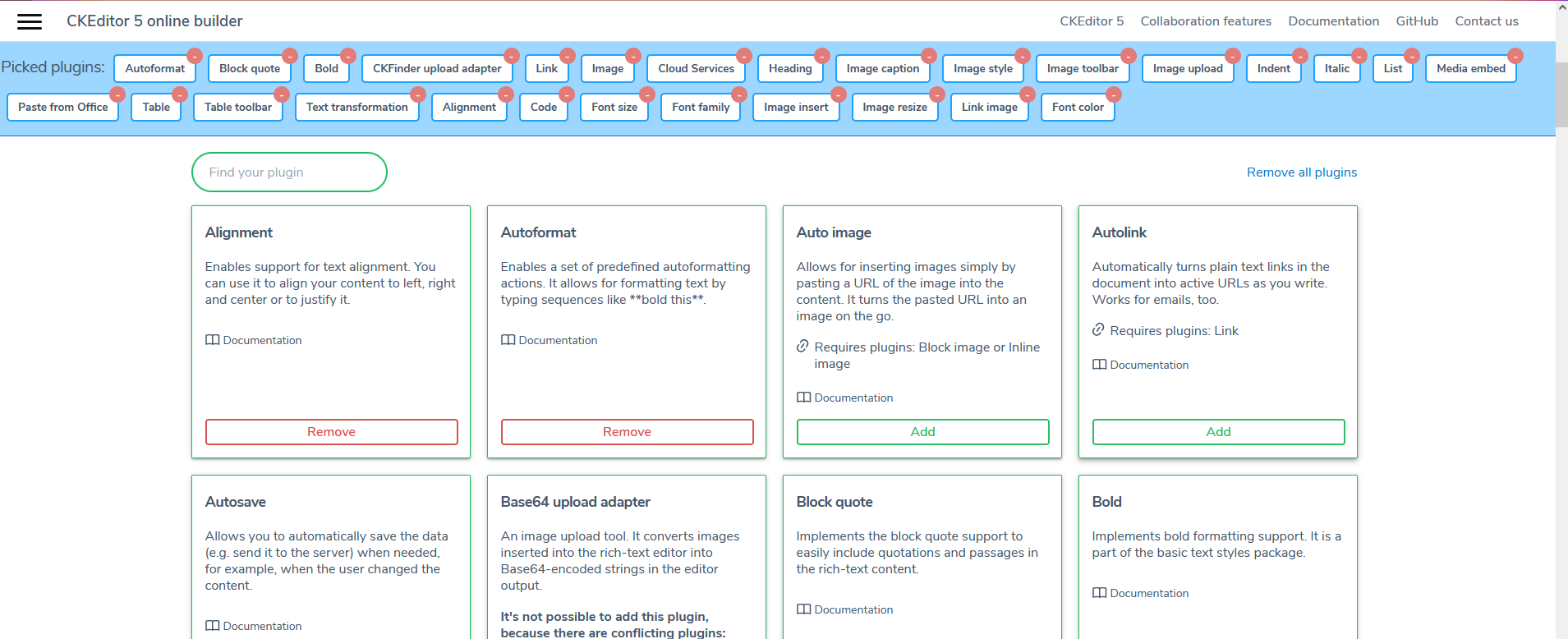Viewport: 1568px width, 639px height.
Task: Open Bold card Documentation link
Action: [x=1141, y=593]
